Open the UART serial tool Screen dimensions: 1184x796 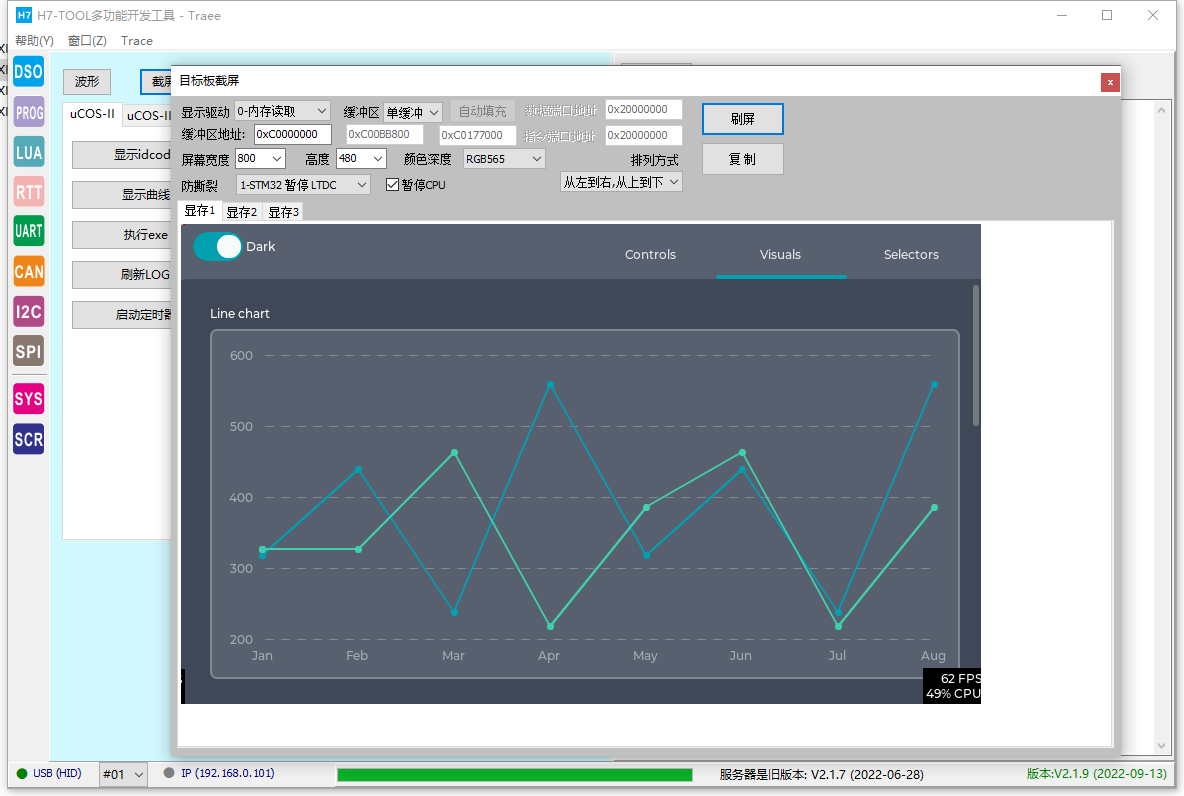[x=29, y=231]
